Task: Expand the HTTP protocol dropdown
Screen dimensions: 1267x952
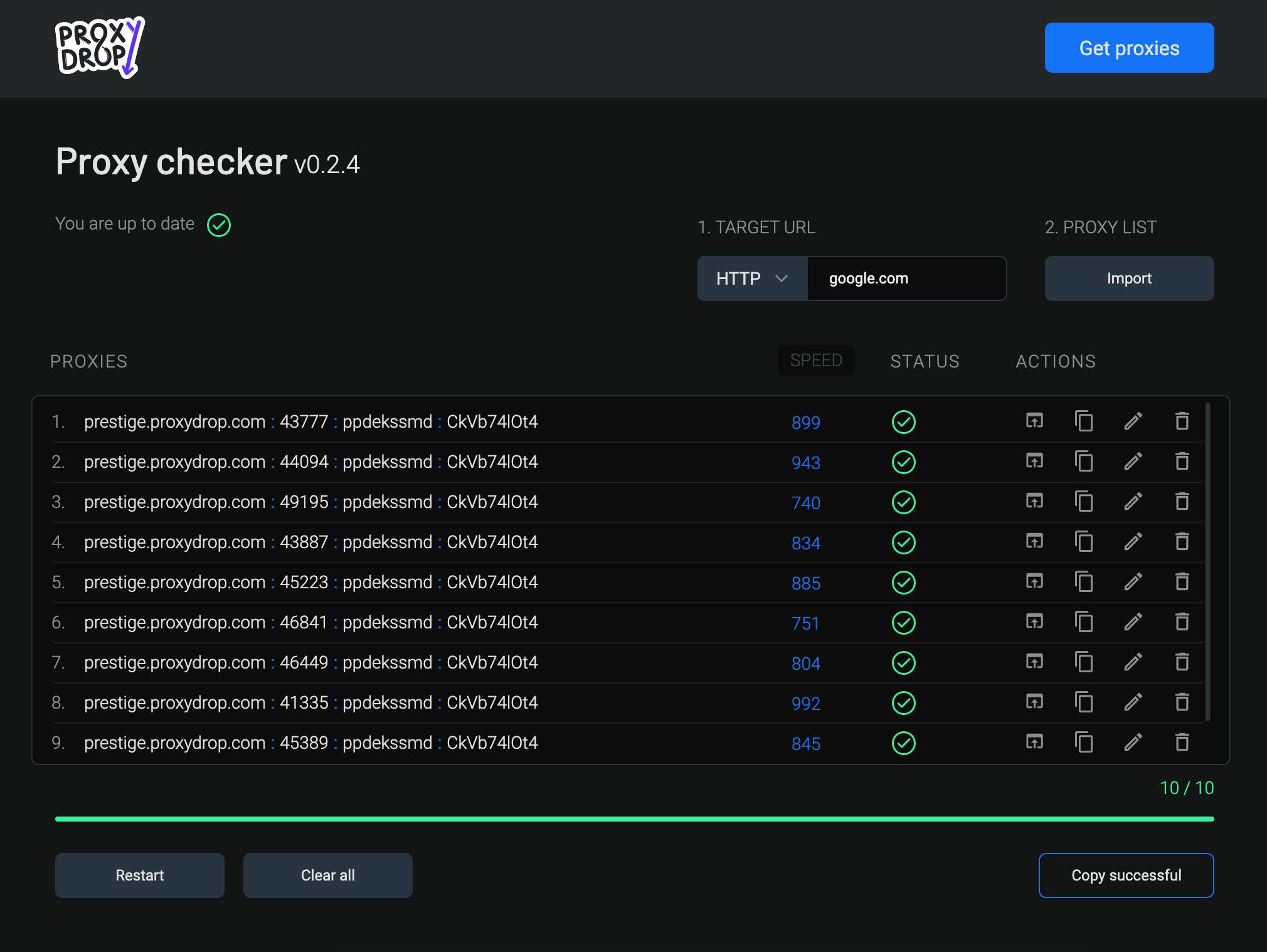Action: [x=752, y=278]
